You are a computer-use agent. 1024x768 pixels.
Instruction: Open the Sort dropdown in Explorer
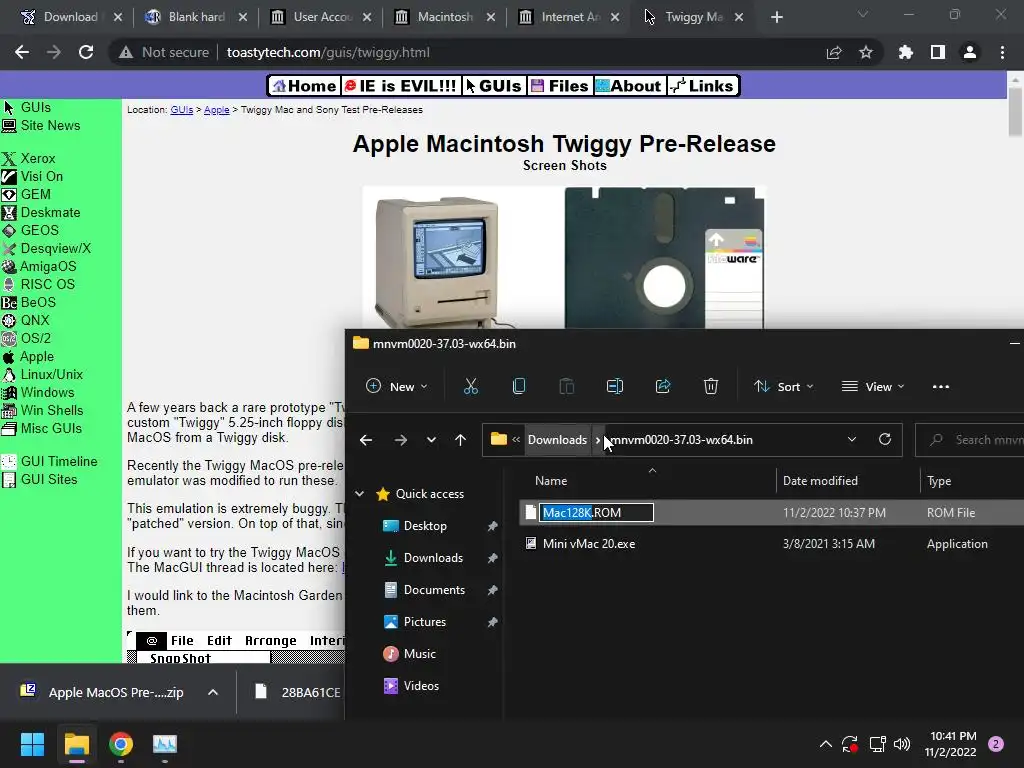784,387
